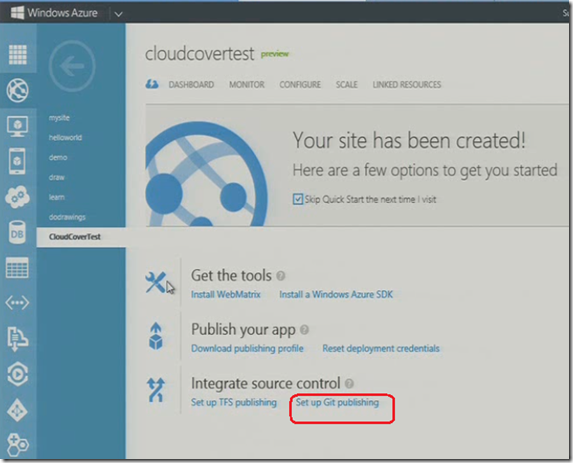Click Install WebMatrix link

[226, 294]
